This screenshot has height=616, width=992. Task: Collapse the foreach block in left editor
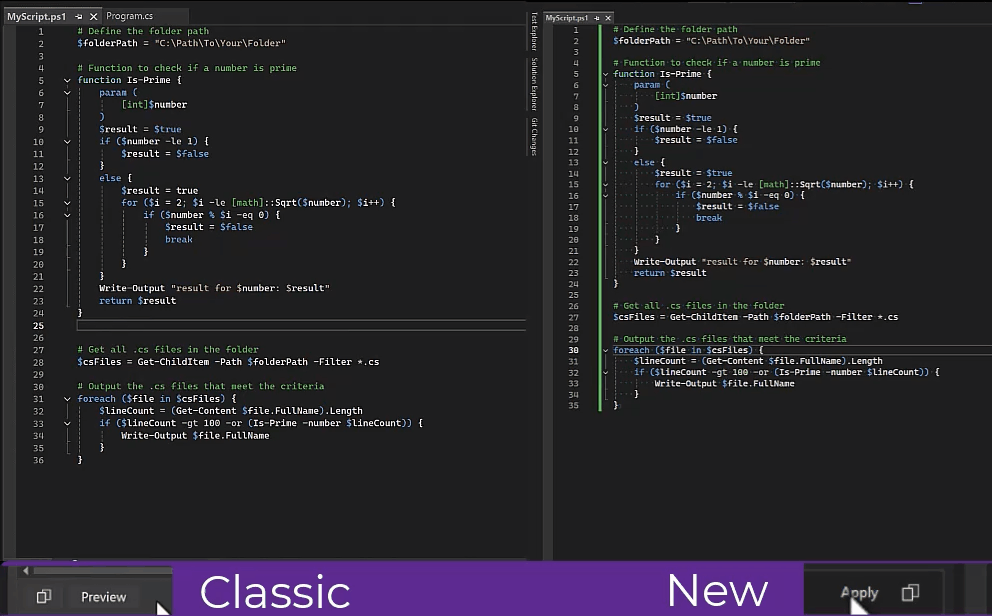tap(67, 399)
